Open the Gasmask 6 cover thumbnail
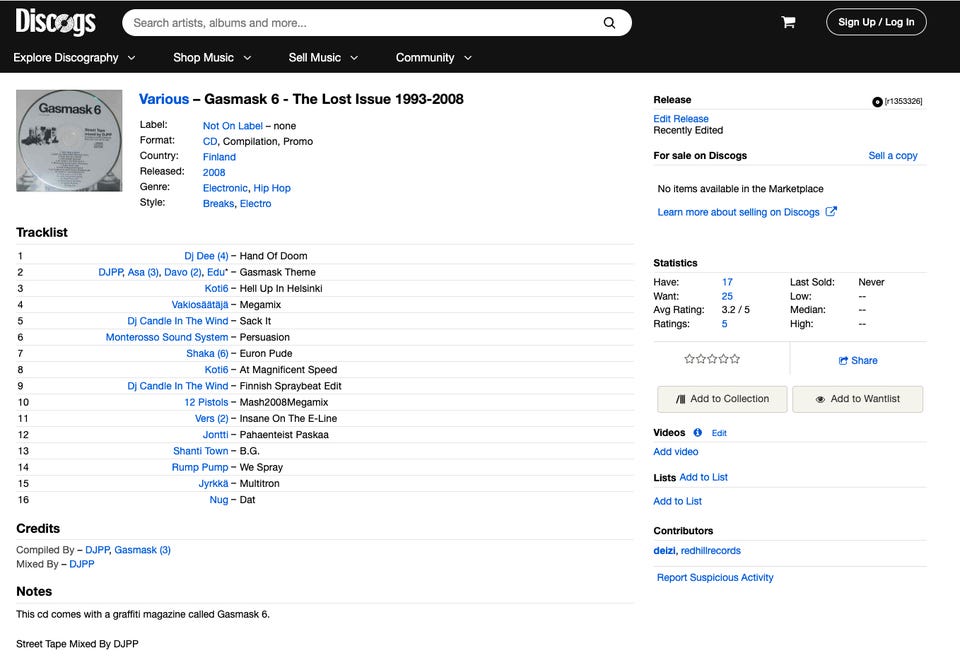The height and width of the screenshot is (665, 960). click(x=69, y=140)
